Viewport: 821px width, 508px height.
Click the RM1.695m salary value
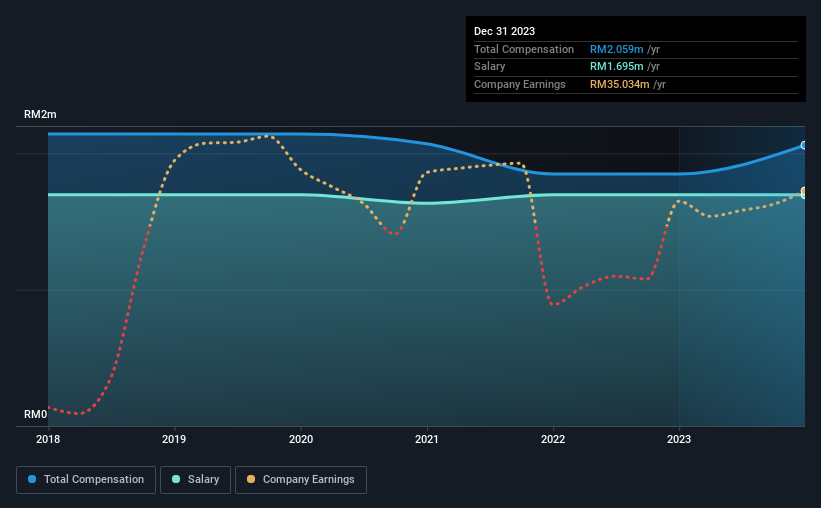pyautogui.click(x=616, y=67)
